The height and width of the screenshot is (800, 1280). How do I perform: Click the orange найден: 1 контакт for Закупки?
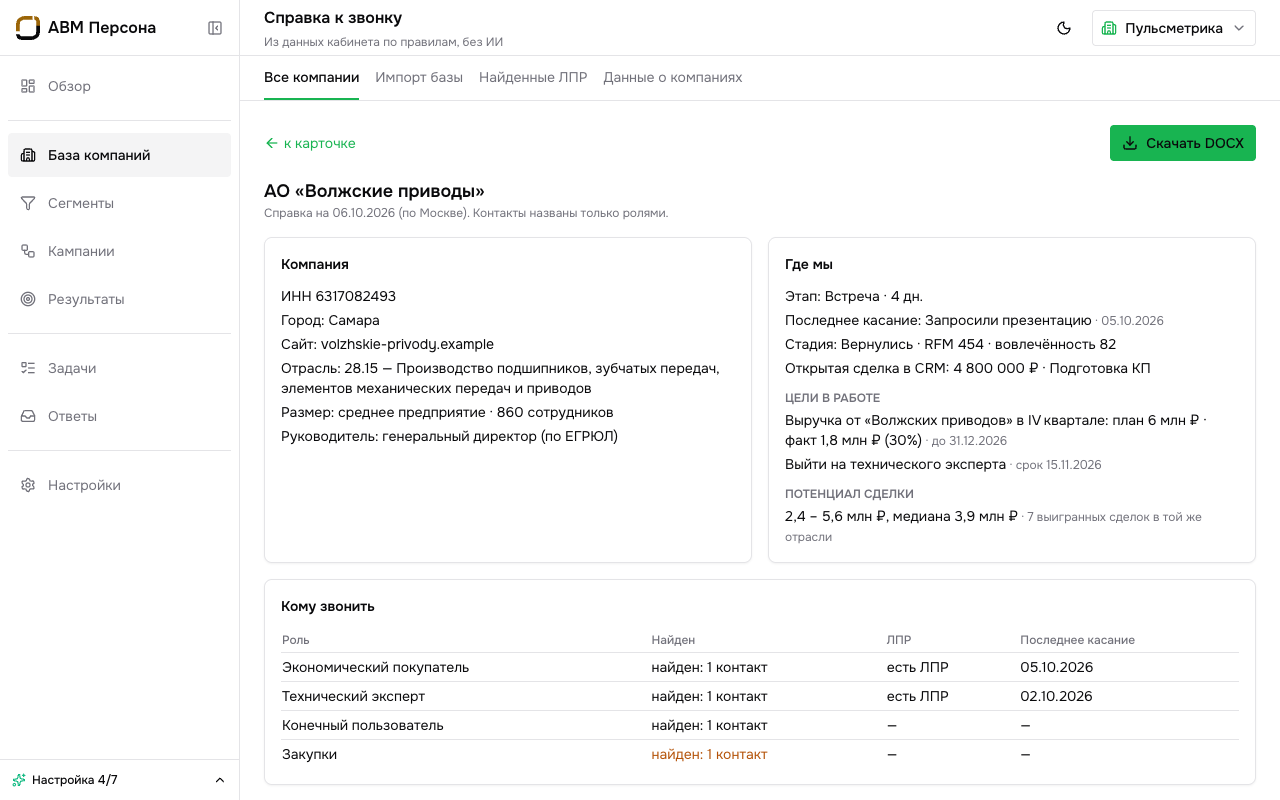tap(709, 754)
